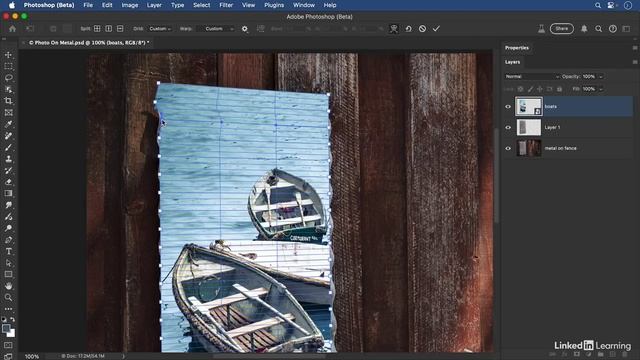
Task: Open the Warp Custom dropdown
Action: point(216,29)
